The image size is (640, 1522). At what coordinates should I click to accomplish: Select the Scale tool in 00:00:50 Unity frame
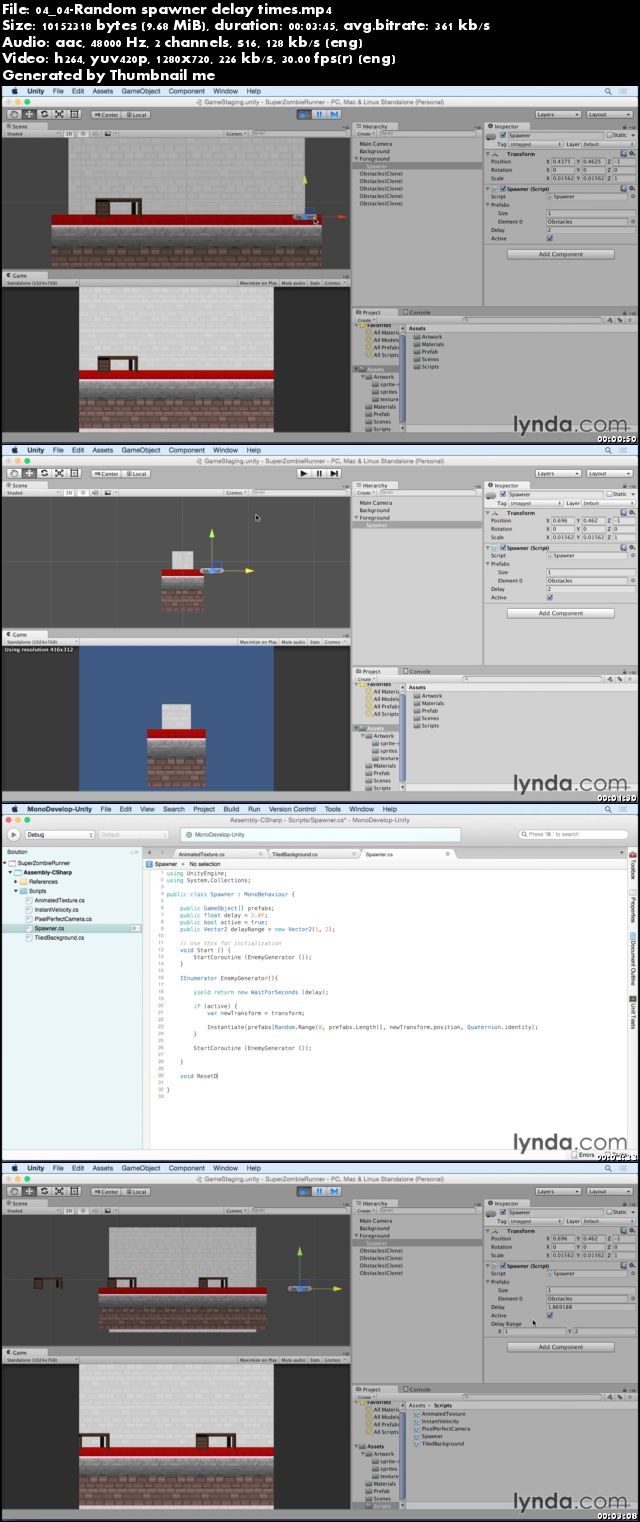[x=59, y=114]
